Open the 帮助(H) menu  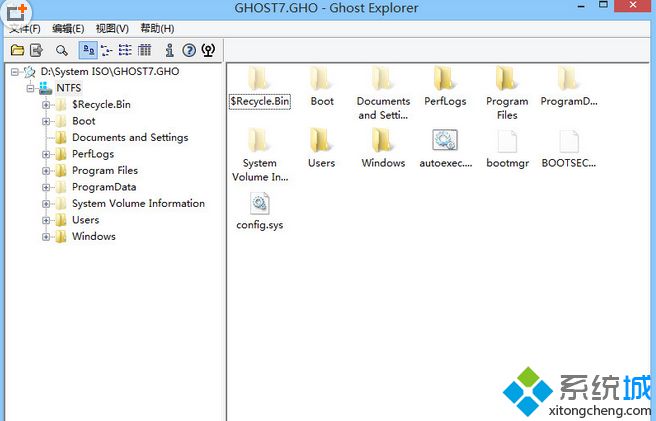click(157, 28)
